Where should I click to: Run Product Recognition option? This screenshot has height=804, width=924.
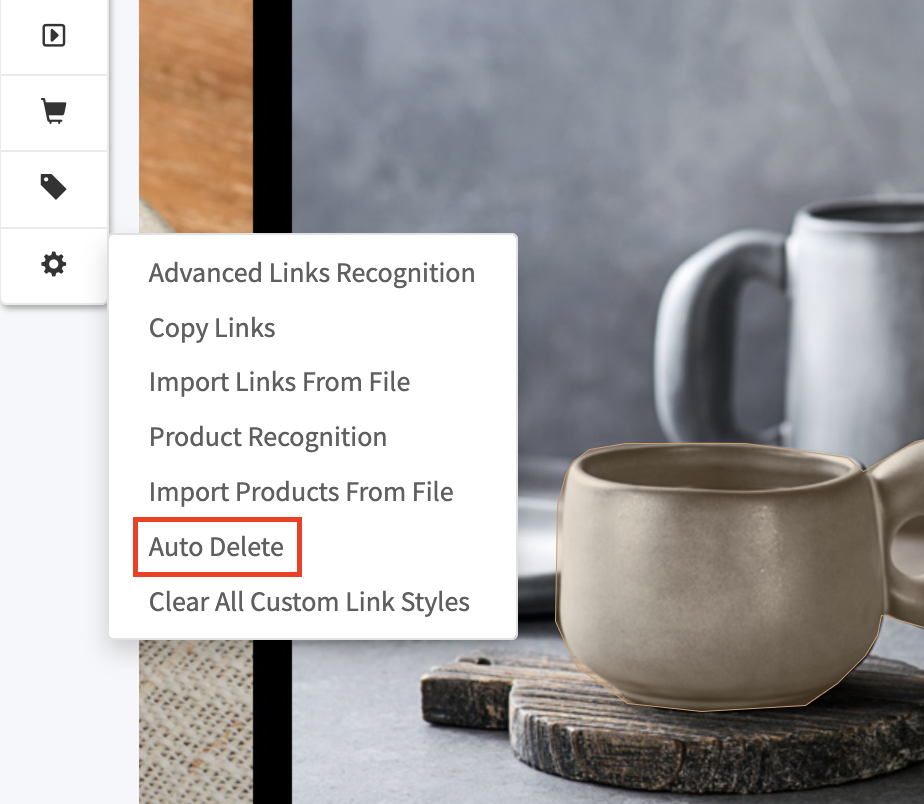coord(268,437)
